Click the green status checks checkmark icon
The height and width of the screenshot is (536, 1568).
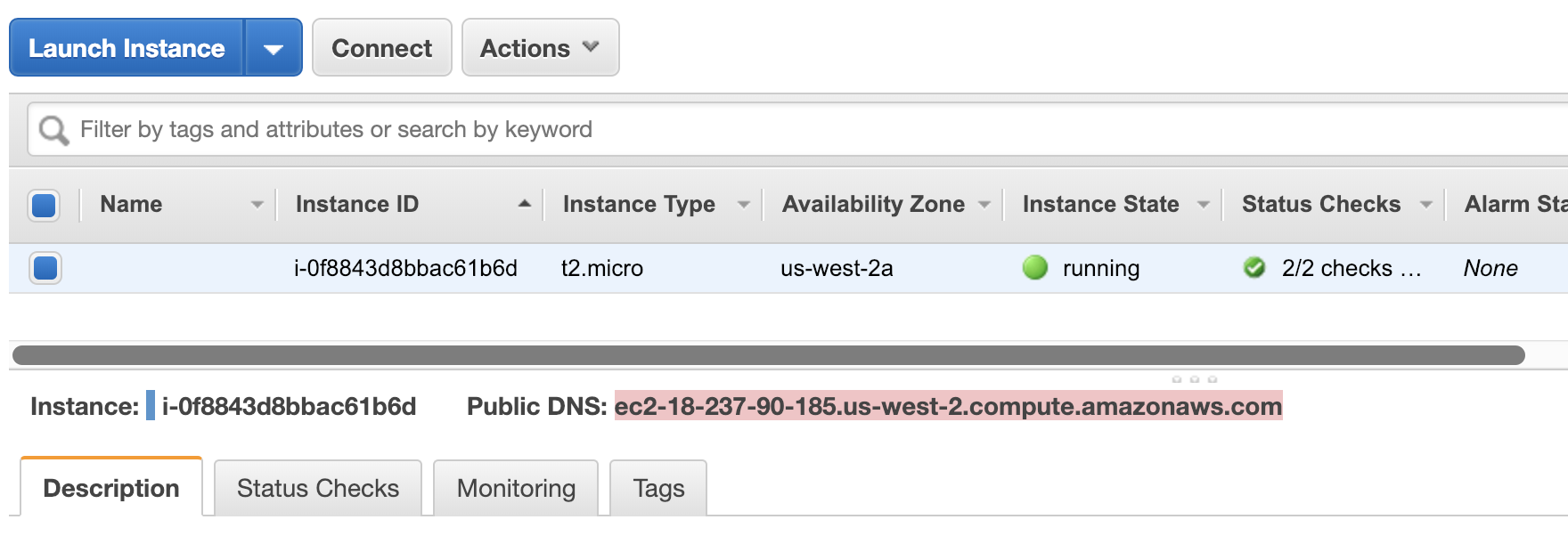pos(1254,267)
